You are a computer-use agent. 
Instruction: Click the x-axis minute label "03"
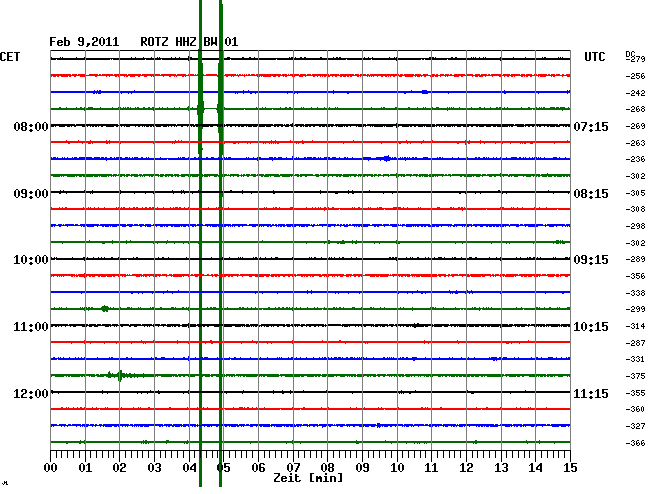tap(154, 468)
